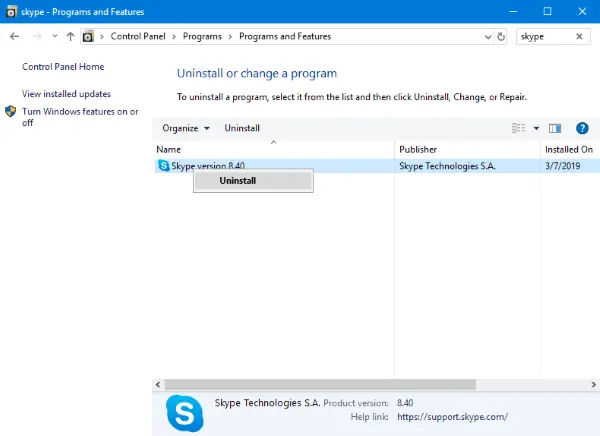Screen dimensions: 600x436
Task: Click the 3/7/2019 installed date cell
Action: tap(562, 166)
